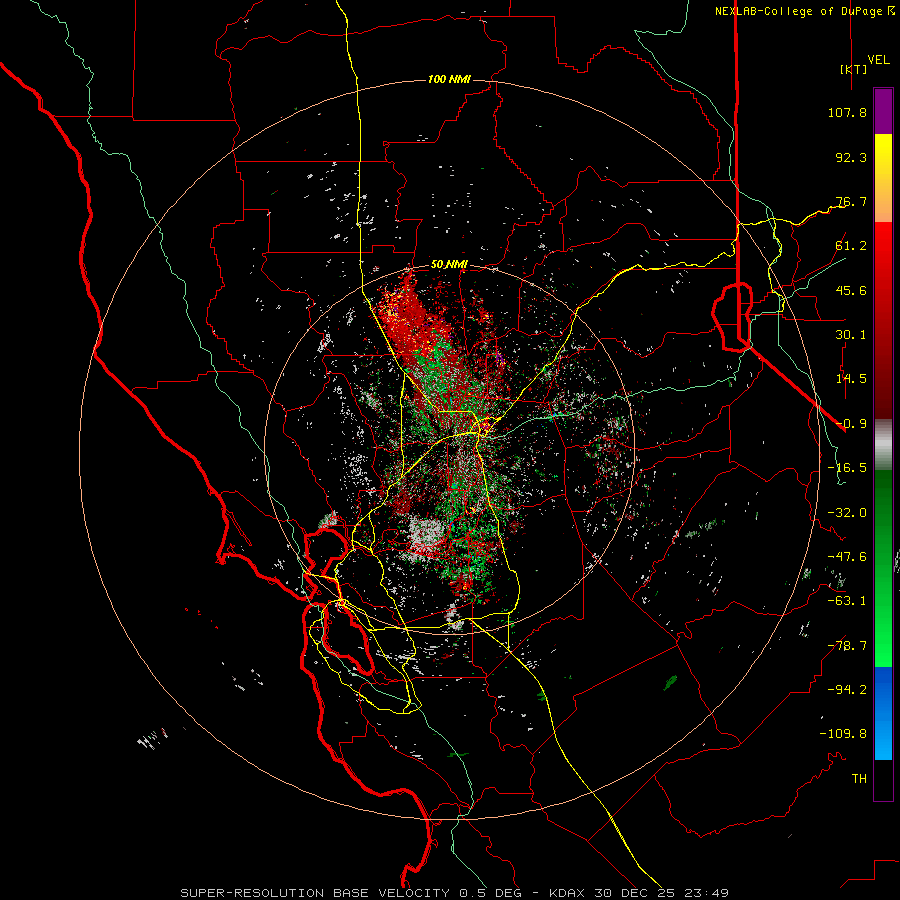Select the 30.1 scale value
The width and height of the screenshot is (900, 900).
[851, 335]
